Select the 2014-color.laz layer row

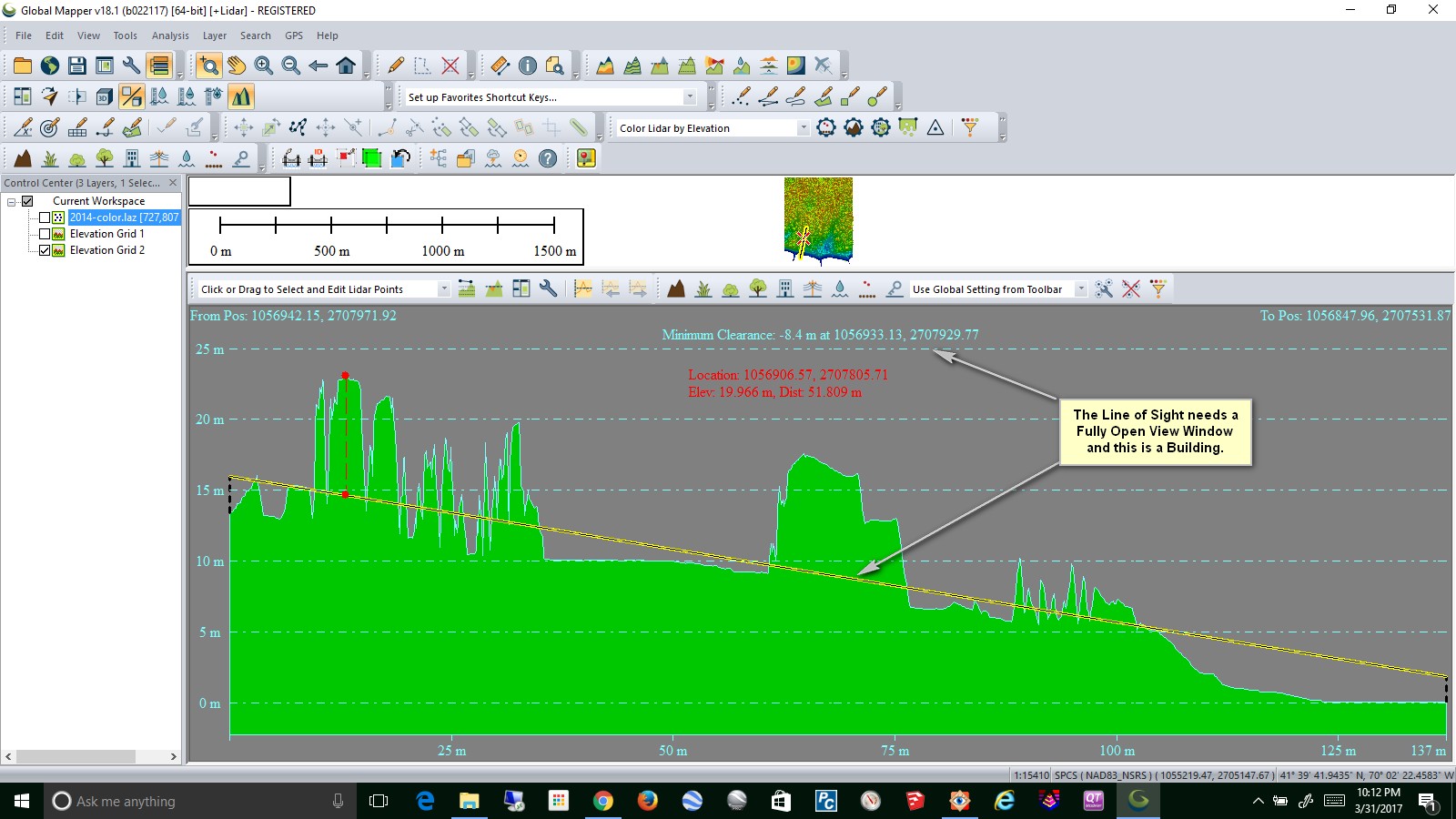click(x=124, y=217)
